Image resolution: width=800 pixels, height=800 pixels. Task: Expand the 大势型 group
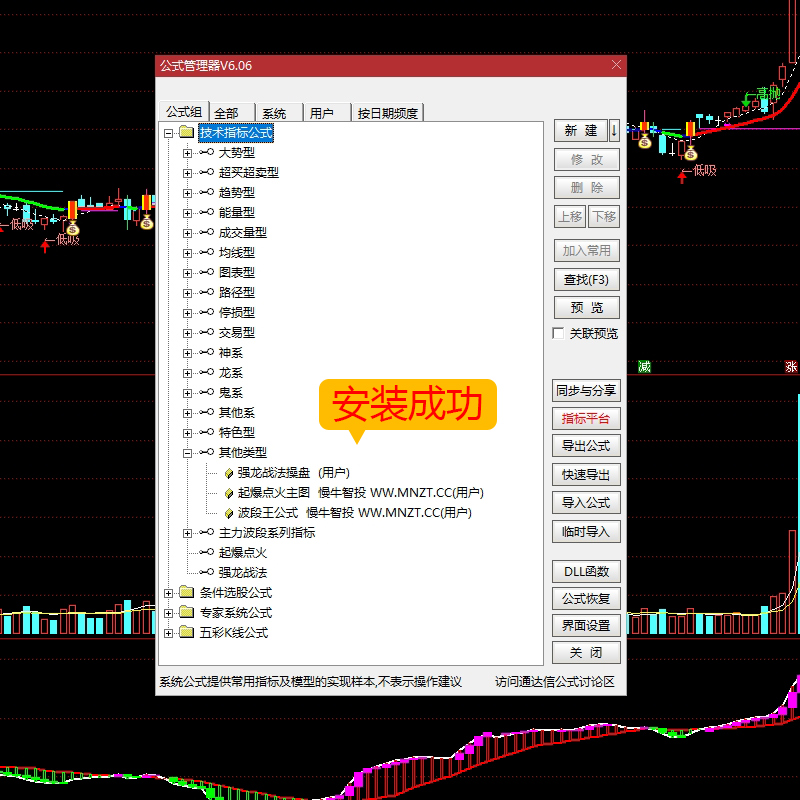click(187, 153)
